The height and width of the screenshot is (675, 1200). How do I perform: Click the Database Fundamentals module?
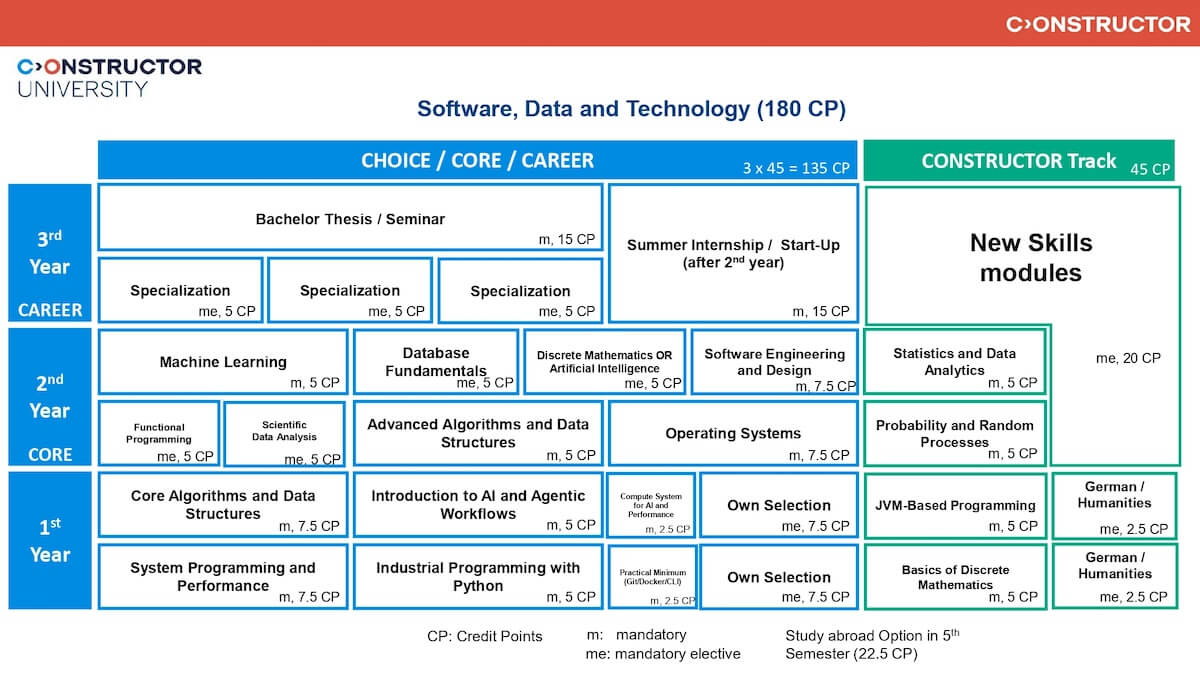436,362
